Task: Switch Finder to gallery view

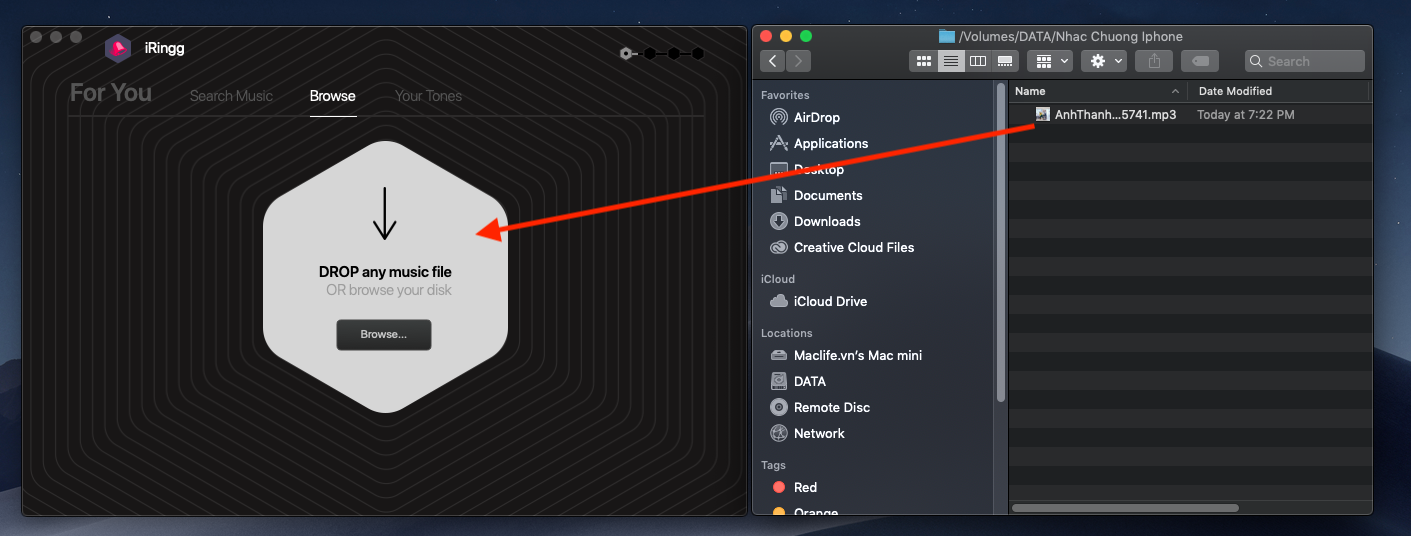Action: point(1006,61)
